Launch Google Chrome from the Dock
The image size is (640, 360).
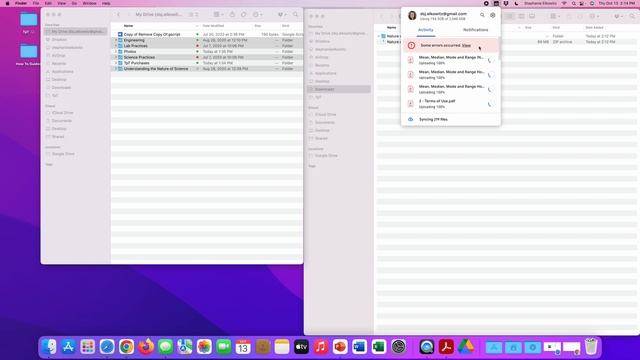click(127, 347)
